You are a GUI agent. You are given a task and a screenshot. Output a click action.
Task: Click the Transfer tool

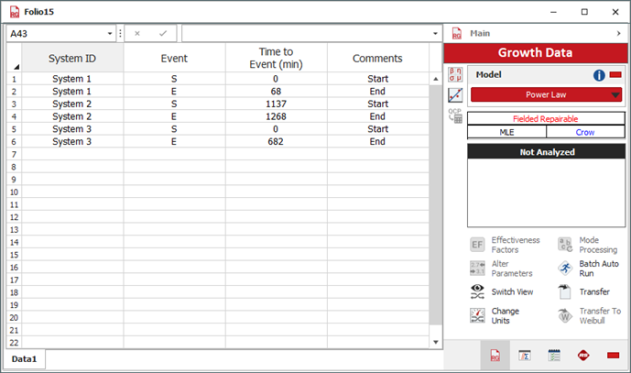coord(584,292)
